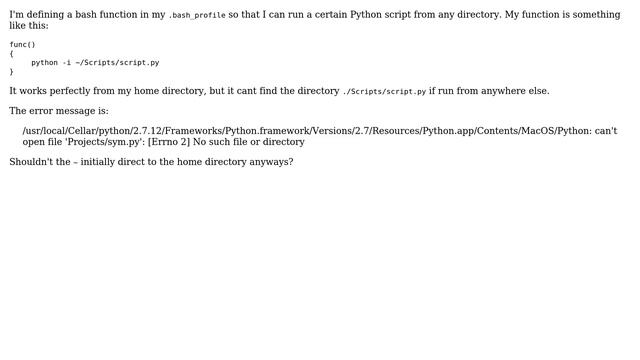Click the closing curly brace in code
This screenshot has height=360, width=640.
(11, 71)
